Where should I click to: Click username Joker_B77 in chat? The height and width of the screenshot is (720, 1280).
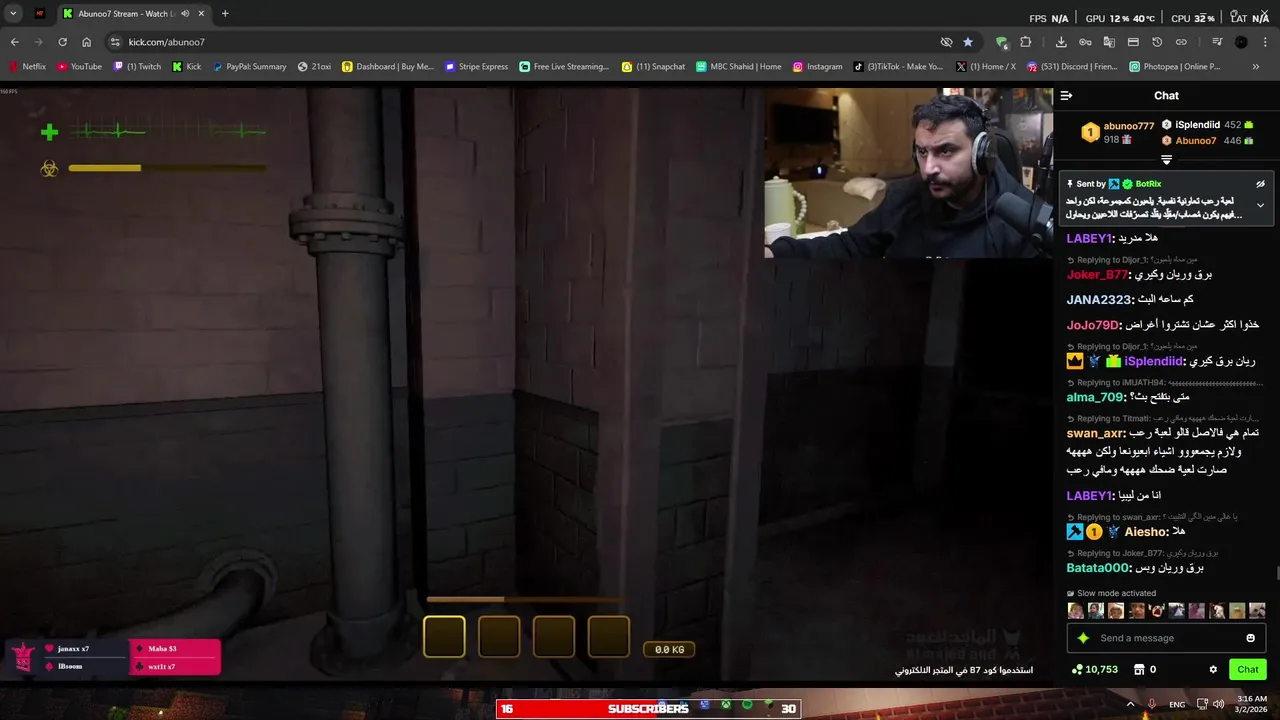[1099, 274]
